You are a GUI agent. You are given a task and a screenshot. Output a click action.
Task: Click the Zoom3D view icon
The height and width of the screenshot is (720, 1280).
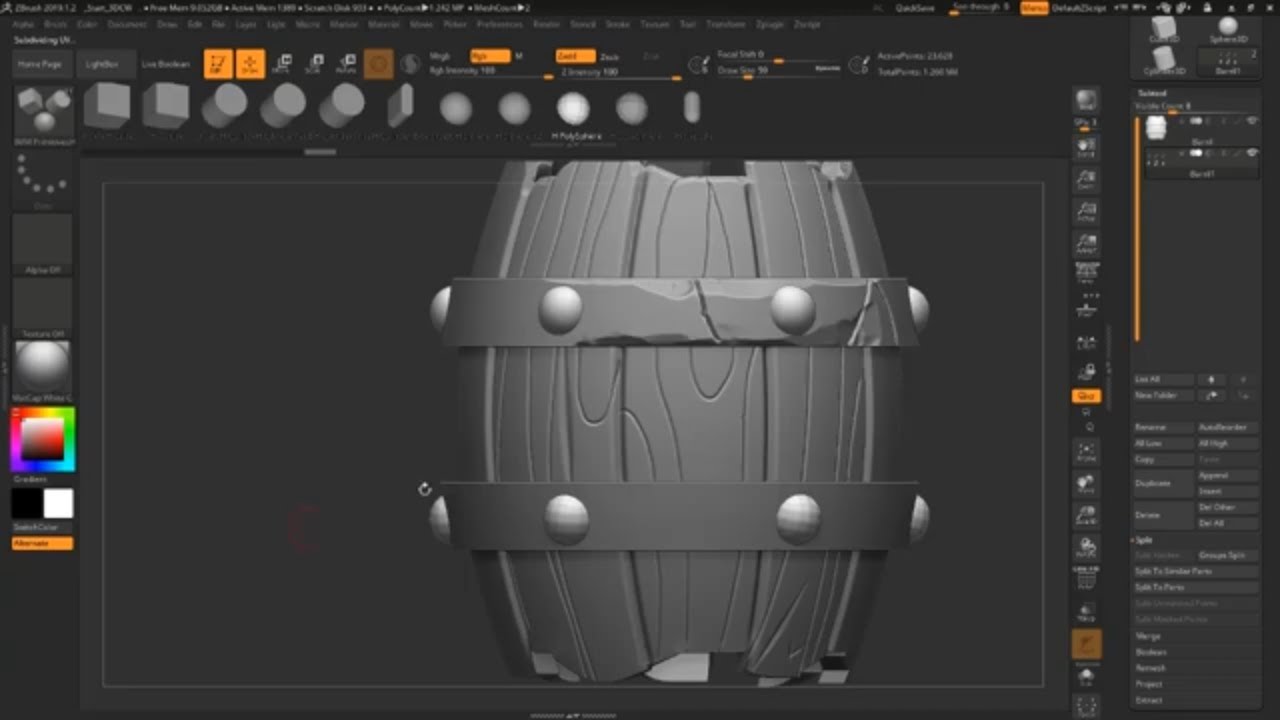(1086, 515)
